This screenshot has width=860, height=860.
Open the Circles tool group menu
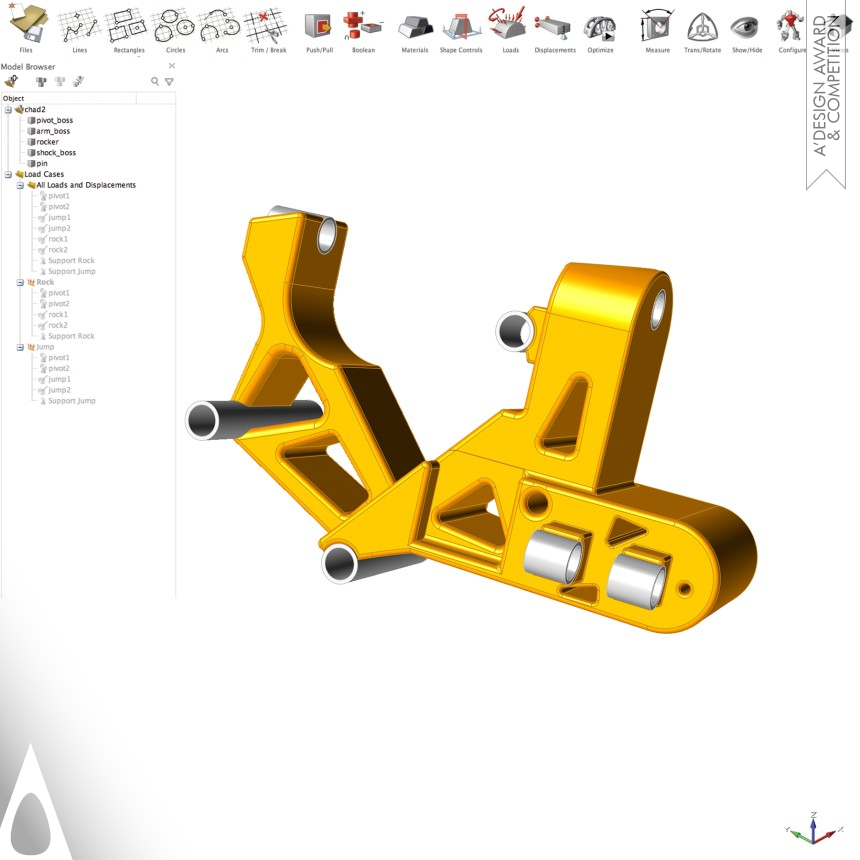pos(176,25)
